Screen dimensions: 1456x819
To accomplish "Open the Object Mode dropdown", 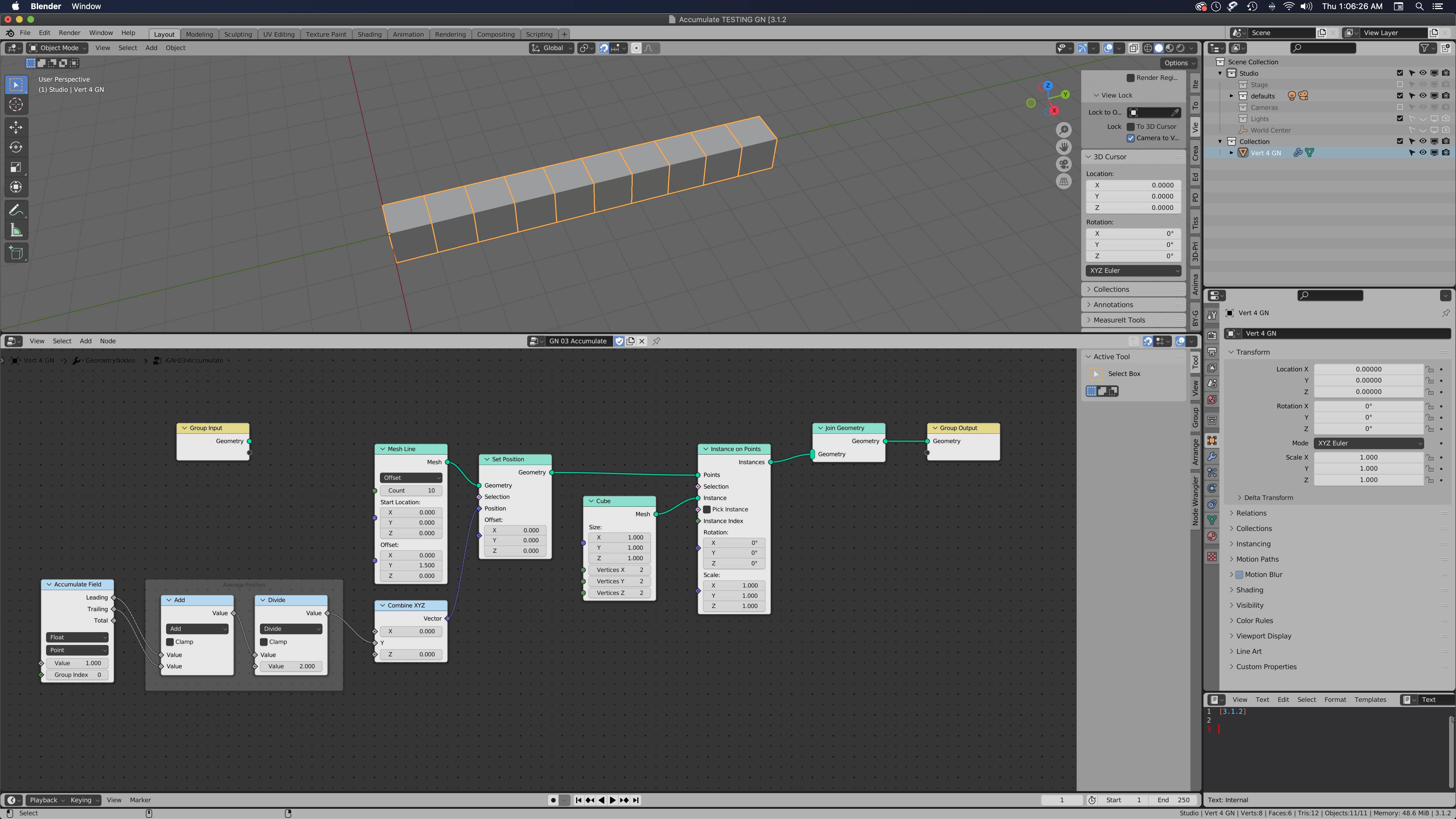I will coord(58,48).
